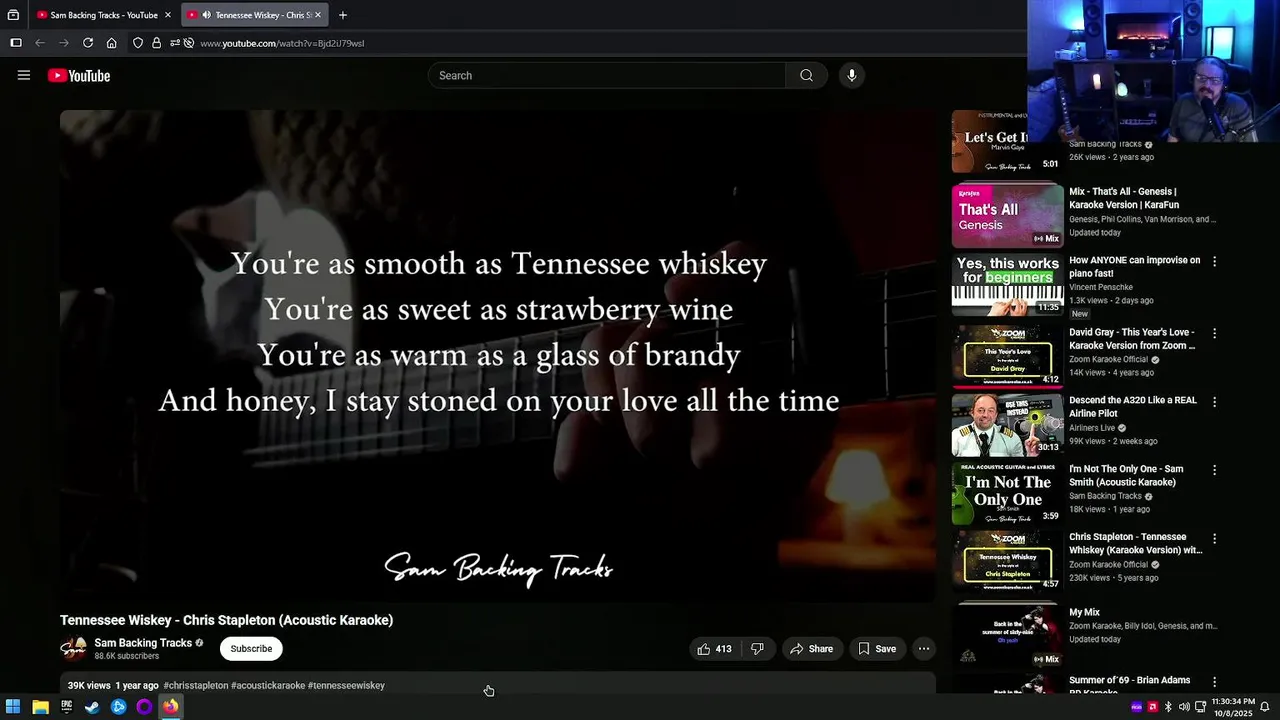
Task: Share the Tennessee Wiskey video
Action: 811,649
